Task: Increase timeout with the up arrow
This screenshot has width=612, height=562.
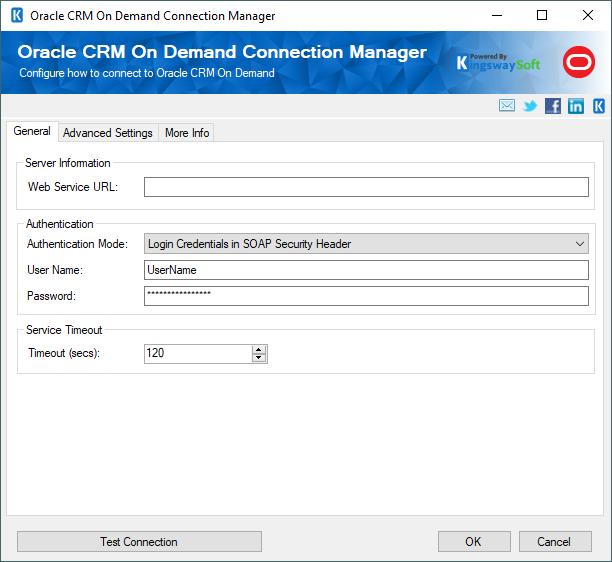Action: (259, 349)
